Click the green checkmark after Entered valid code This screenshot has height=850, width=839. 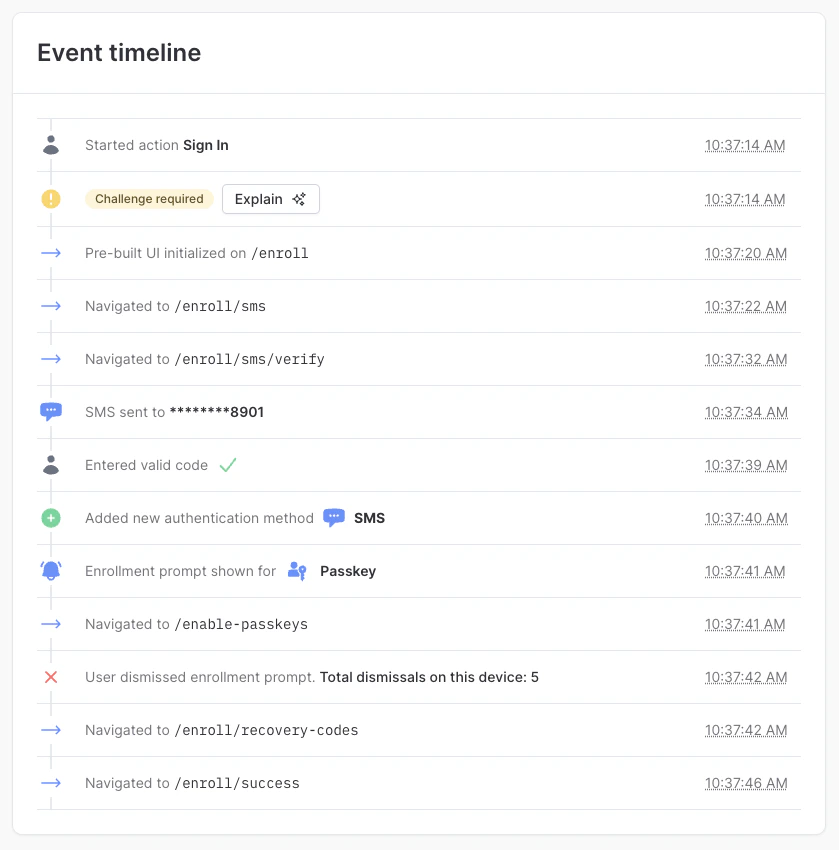[x=227, y=465]
